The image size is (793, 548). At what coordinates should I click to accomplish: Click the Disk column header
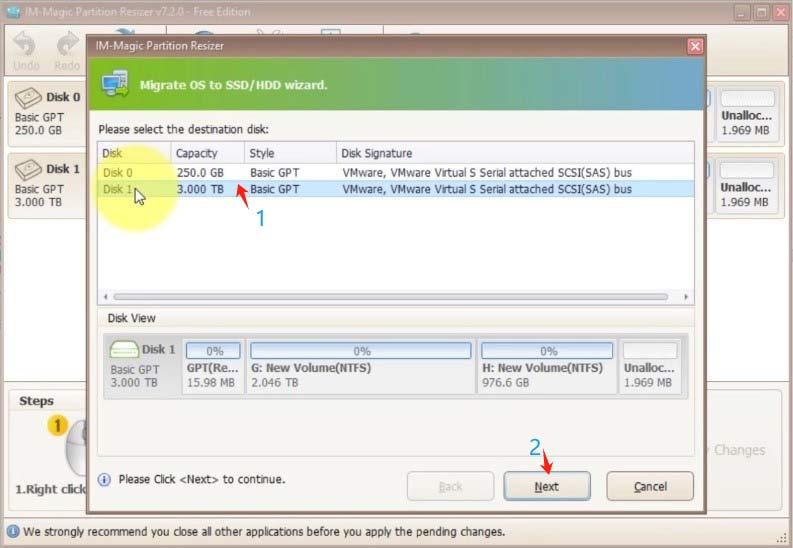click(x=134, y=153)
